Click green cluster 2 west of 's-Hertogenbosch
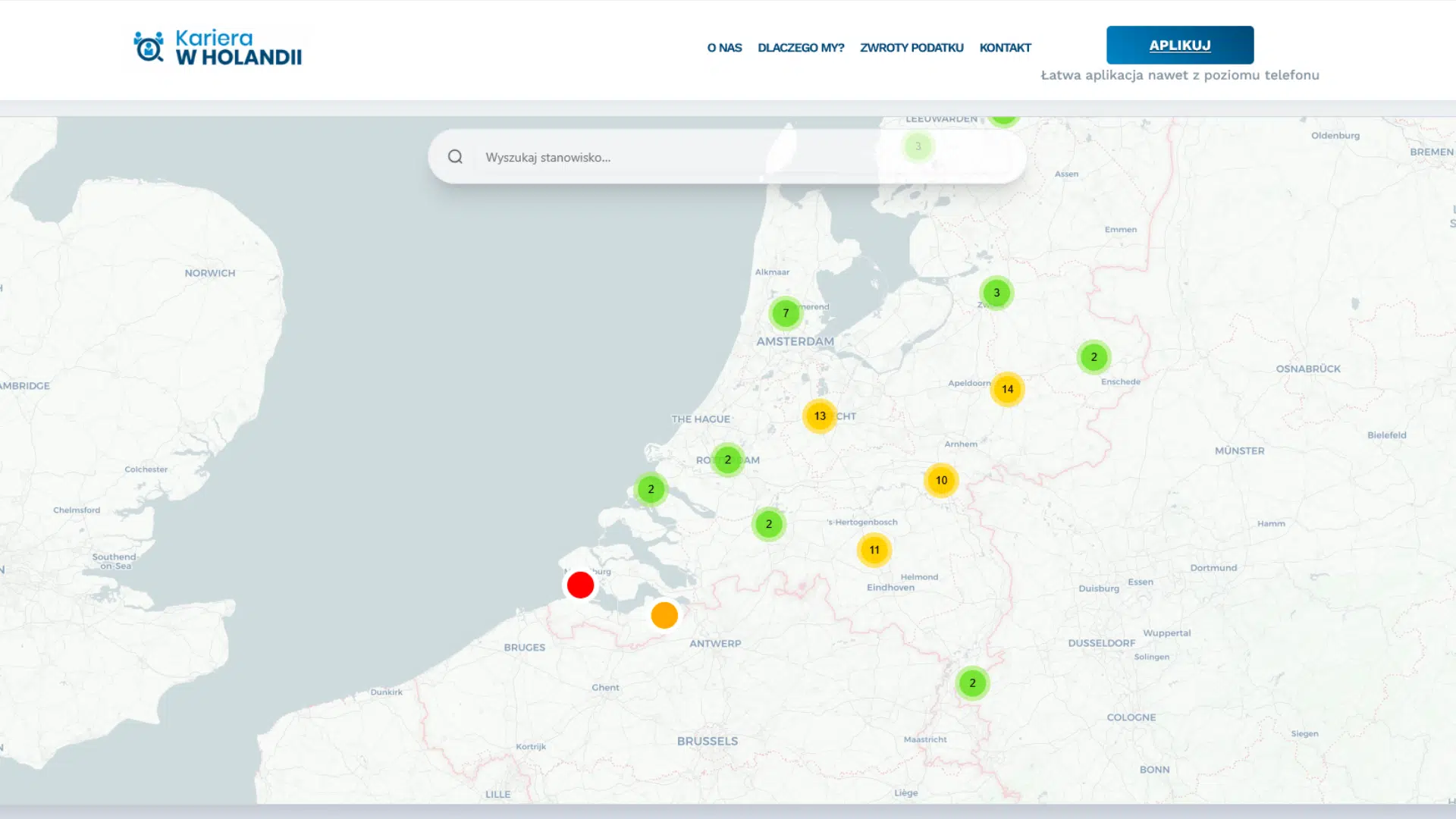 769,524
